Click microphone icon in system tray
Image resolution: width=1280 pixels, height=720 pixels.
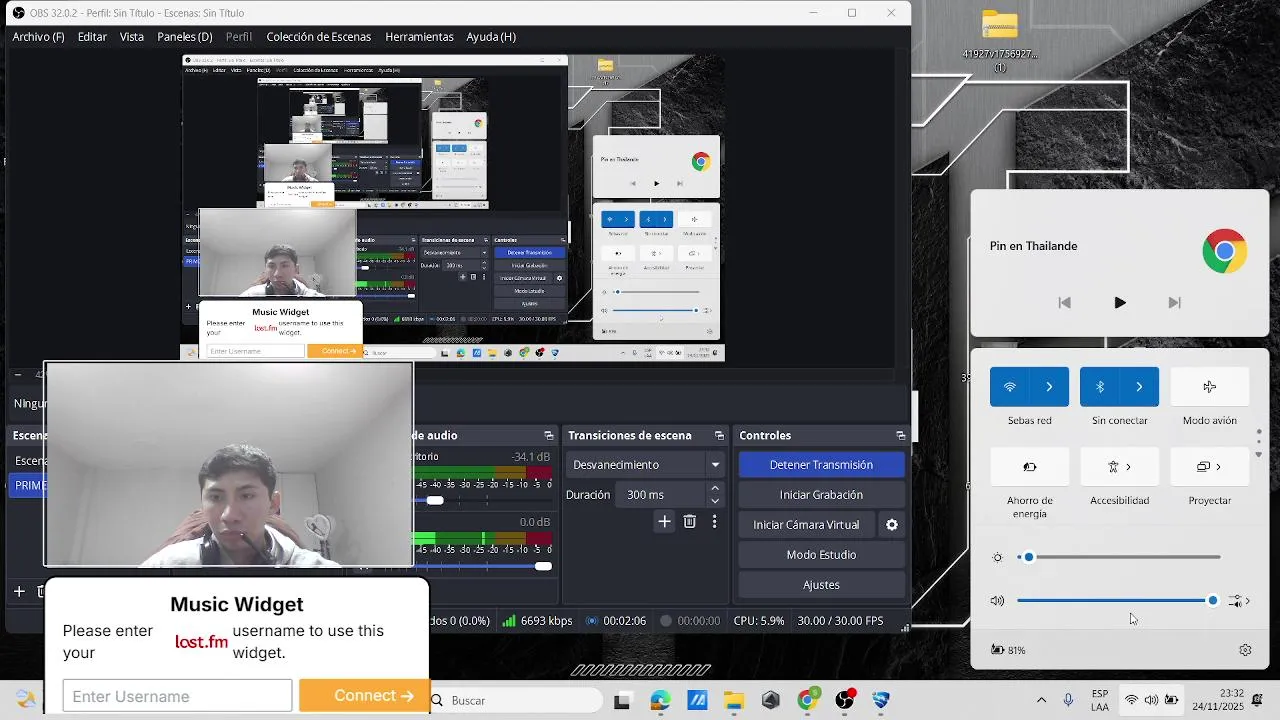point(1069,700)
